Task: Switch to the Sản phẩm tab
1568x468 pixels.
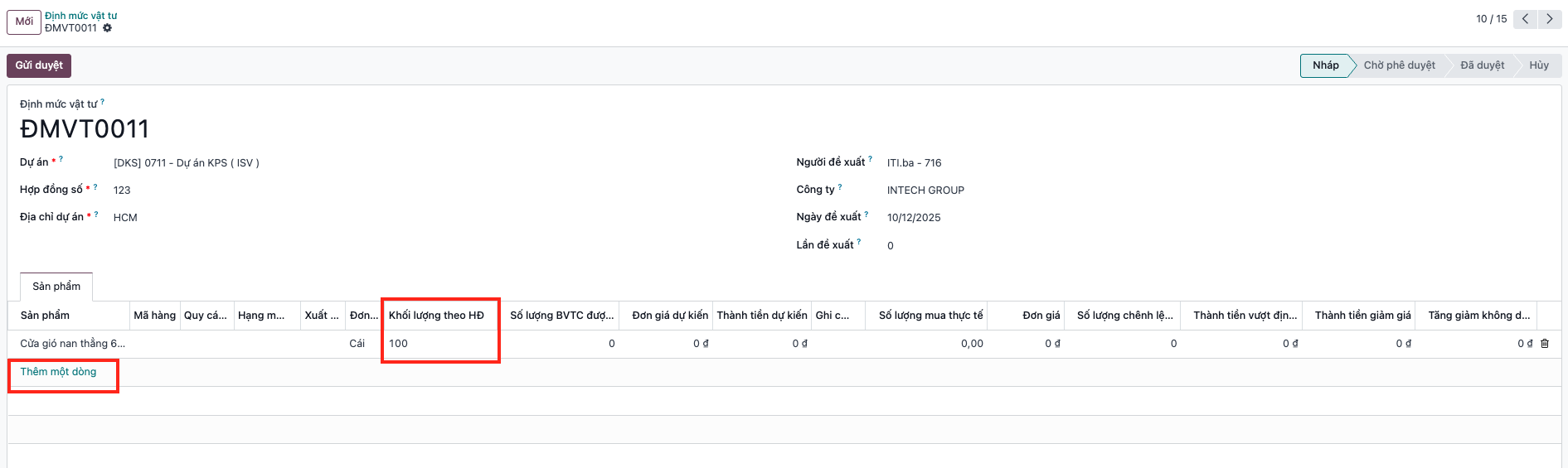Action: (x=56, y=287)
